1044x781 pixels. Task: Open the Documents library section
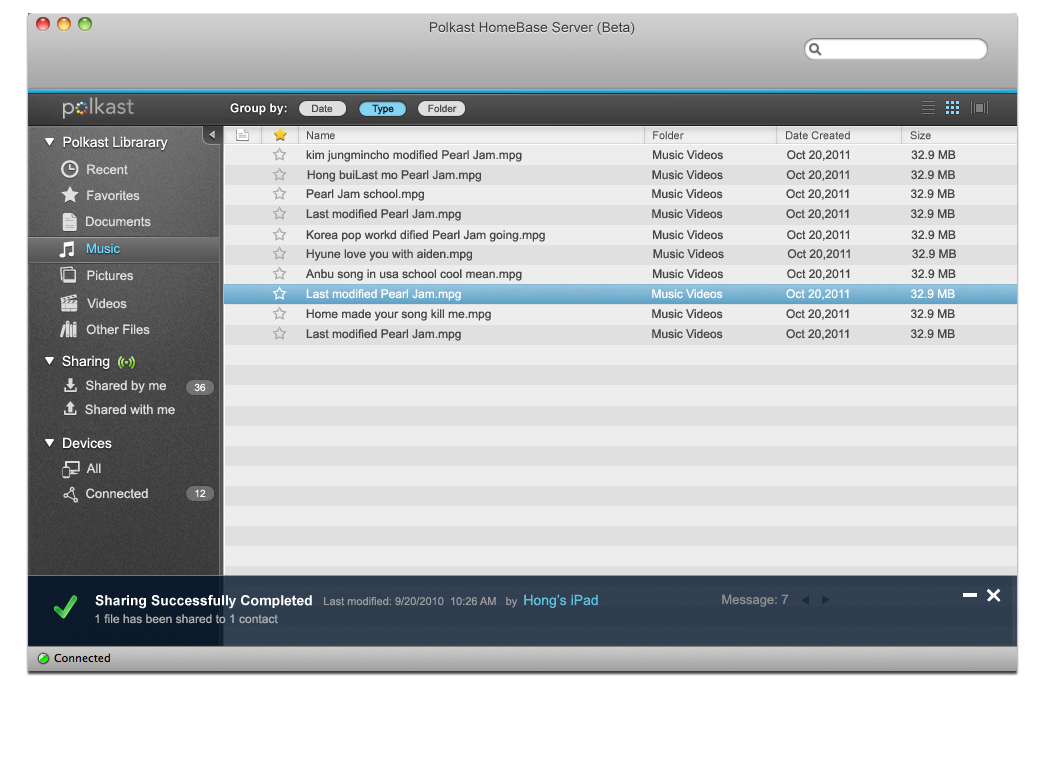coord(117,222)
